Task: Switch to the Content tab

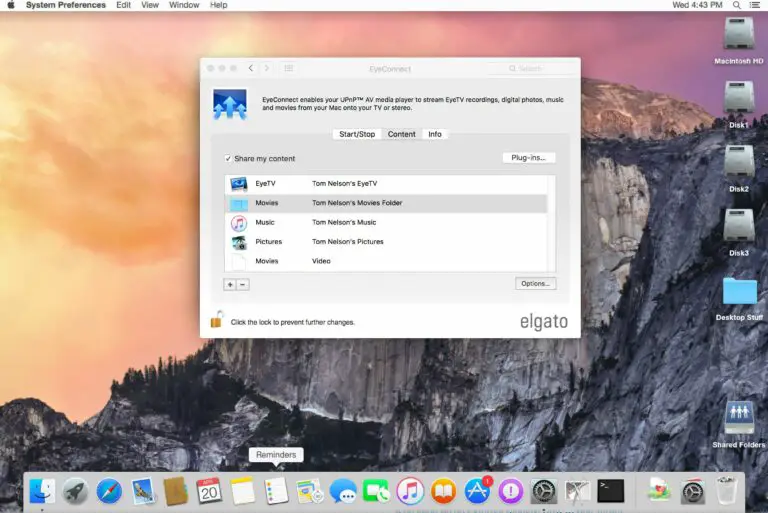Action: (x=402, y=134)
